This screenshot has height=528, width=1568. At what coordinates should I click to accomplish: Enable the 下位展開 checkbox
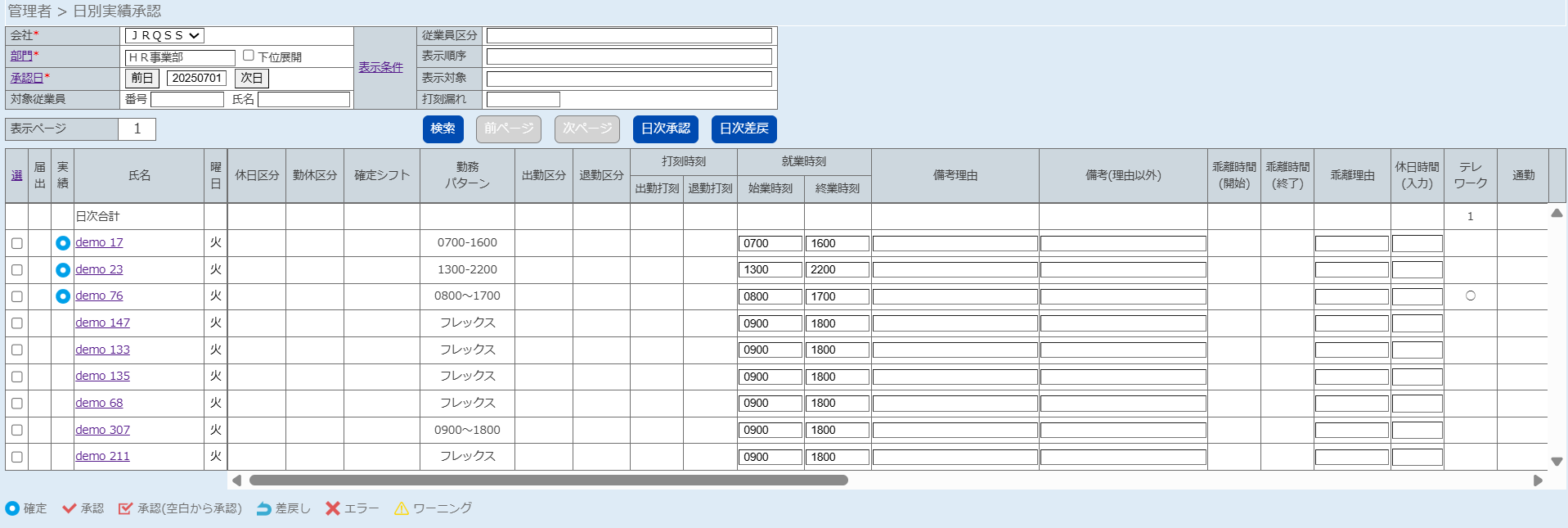click(249, 56)
